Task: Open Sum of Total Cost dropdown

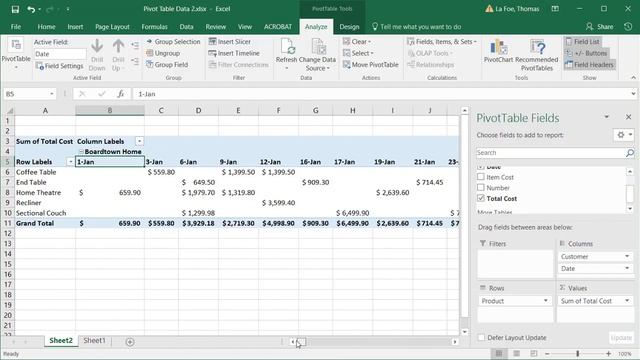Action: coord(627,301)
